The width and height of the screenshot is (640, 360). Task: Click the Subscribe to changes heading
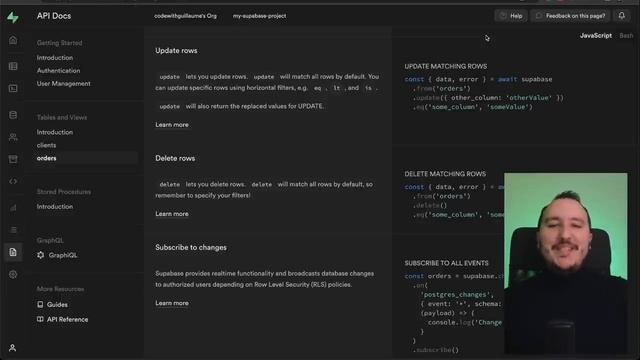coord(191,247)
